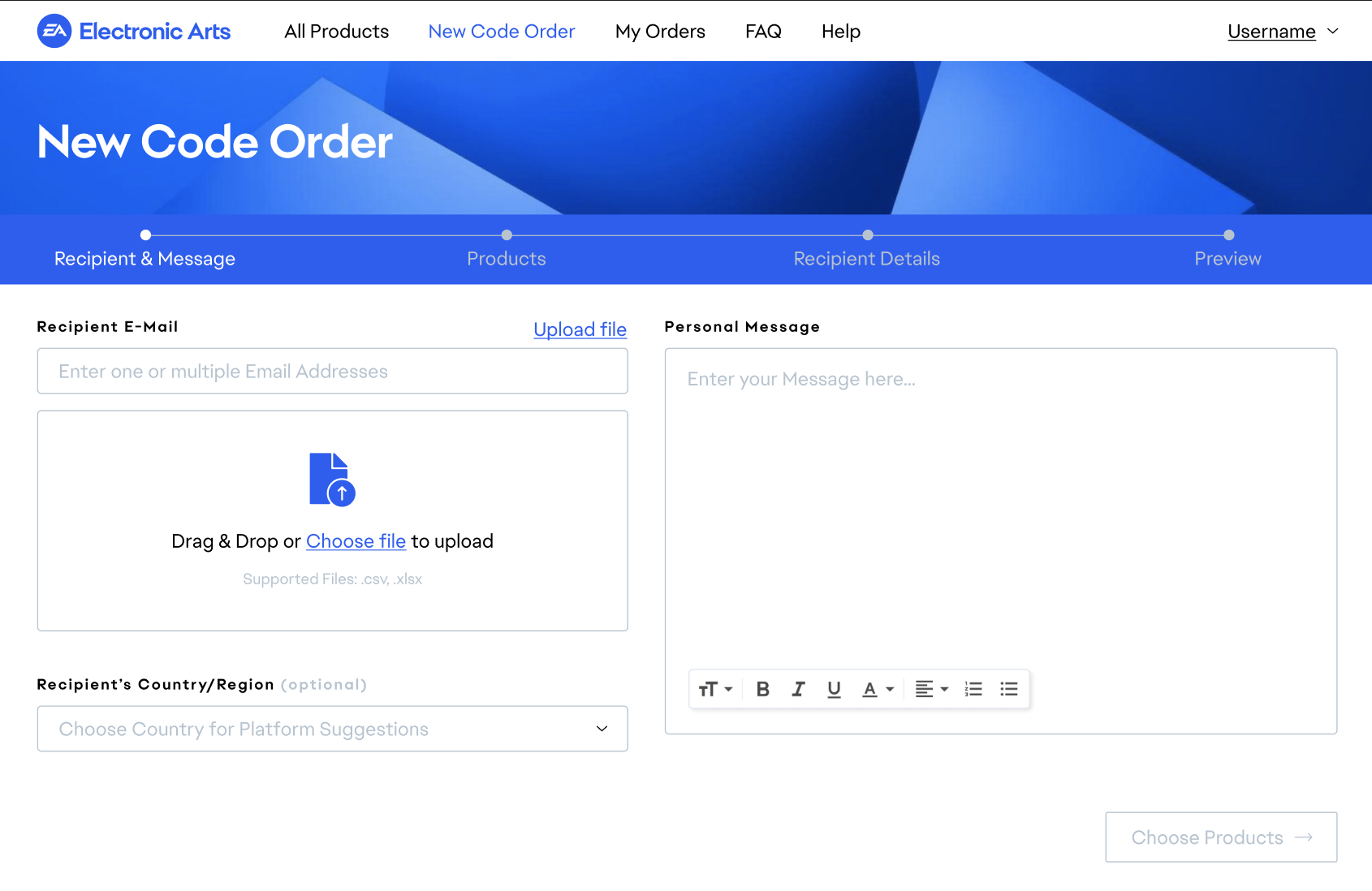The height and width of the screenshot is (891, 1372).
Task: Toggle italic text formatting
Action: (798, 689)
